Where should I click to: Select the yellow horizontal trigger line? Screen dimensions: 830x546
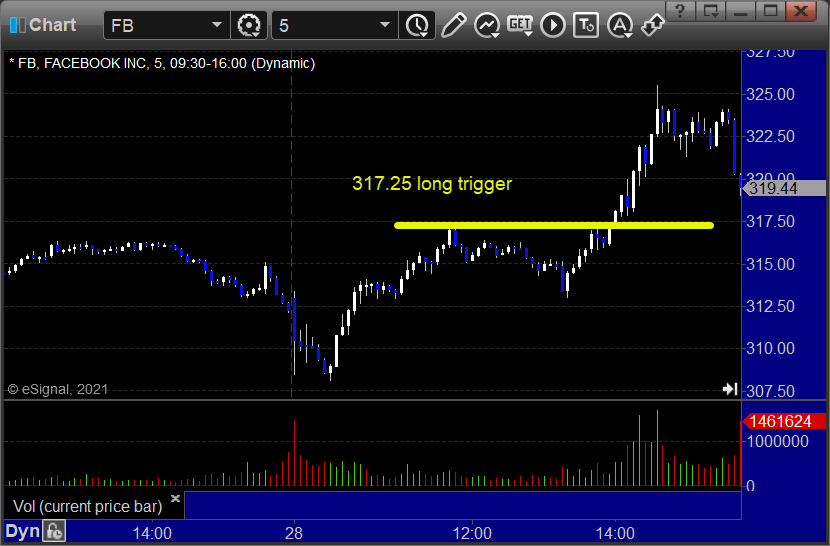pos(554,226)
